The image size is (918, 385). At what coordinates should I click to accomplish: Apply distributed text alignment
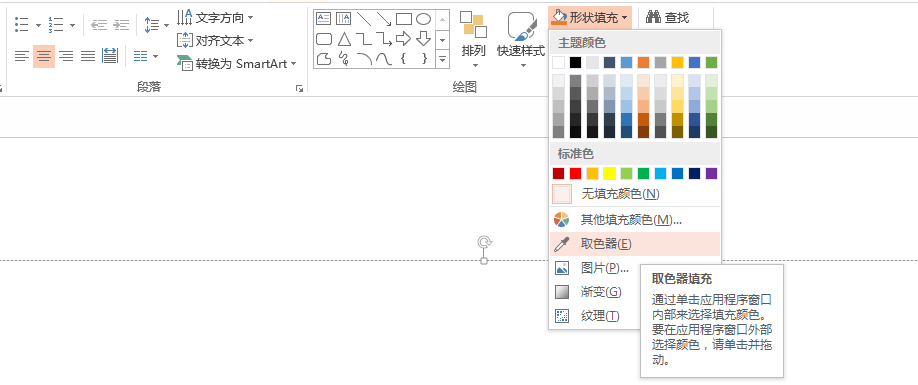point(110,56)
